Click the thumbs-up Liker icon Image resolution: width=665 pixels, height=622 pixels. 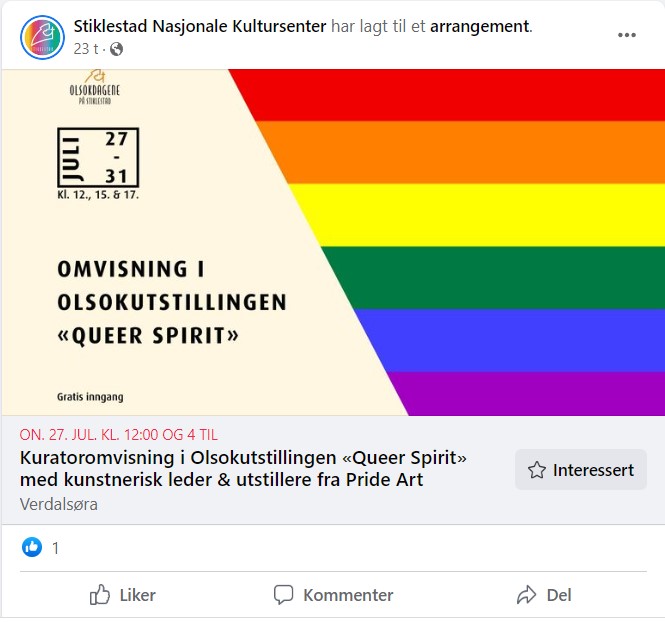[x=100, y=595]
